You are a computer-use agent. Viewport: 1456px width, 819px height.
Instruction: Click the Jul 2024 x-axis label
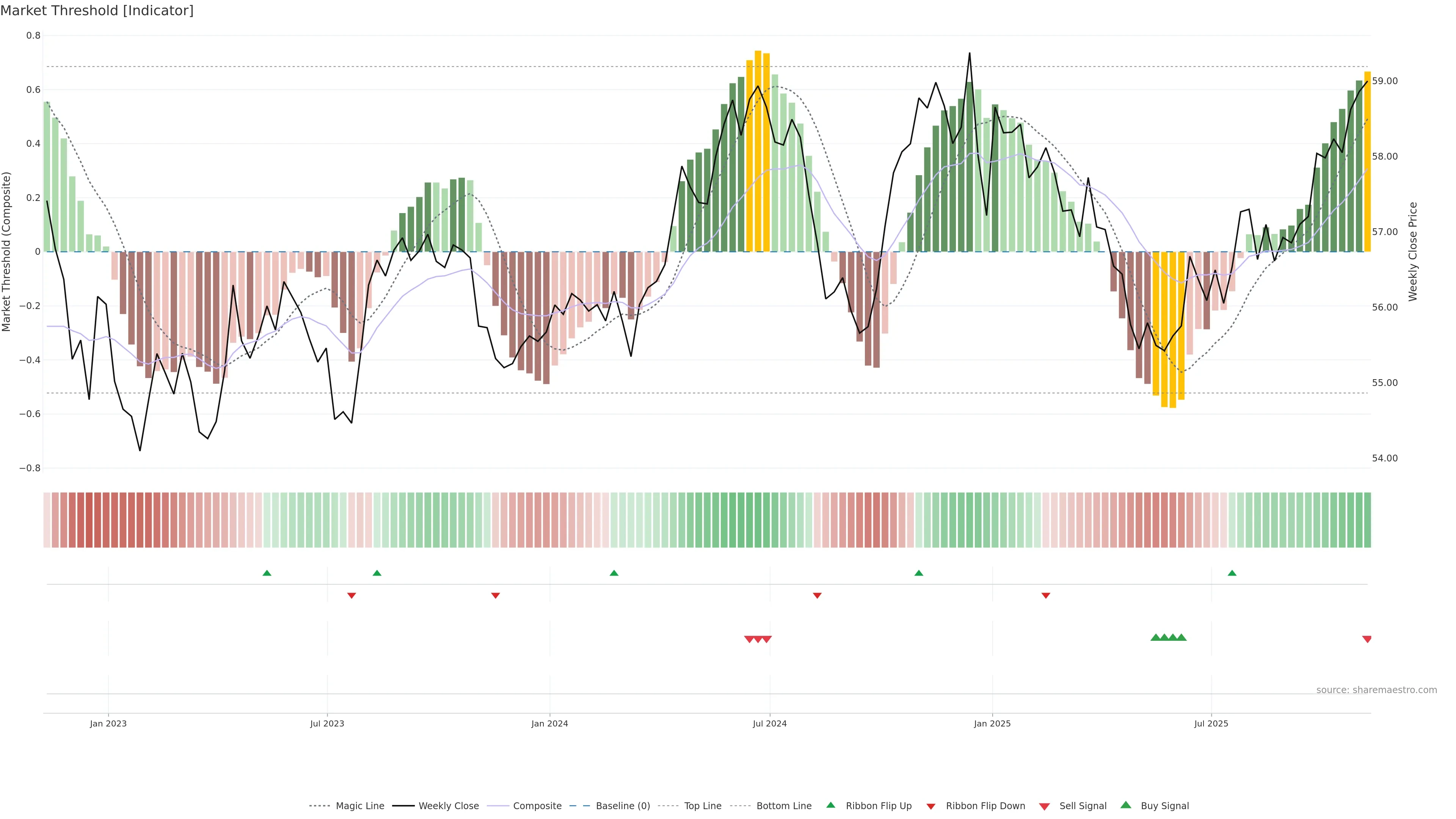point(769,723)
